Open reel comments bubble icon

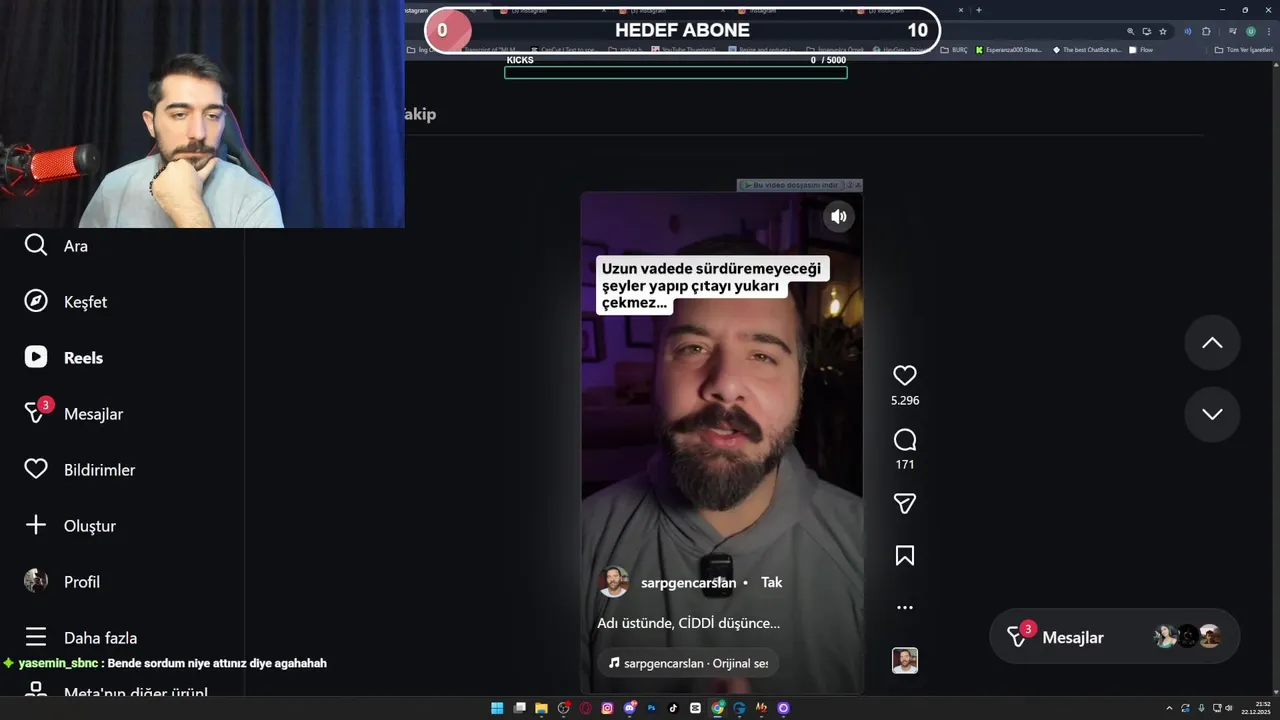click(905, 440)
